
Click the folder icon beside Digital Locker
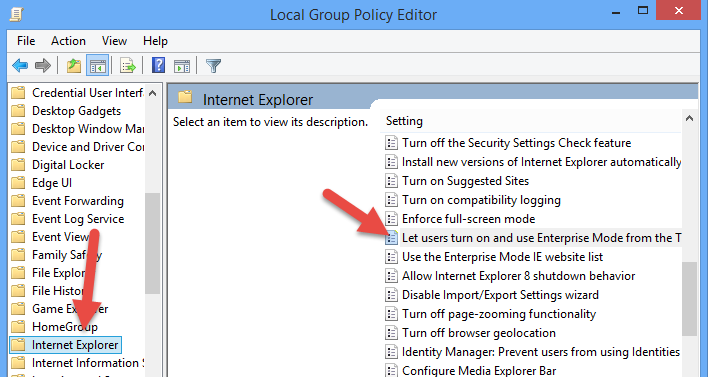tap(18, 165)
